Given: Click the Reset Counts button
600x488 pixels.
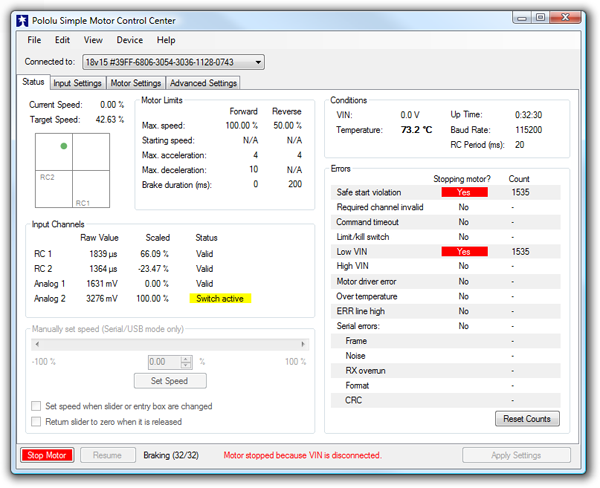Looking at the screenshot, I should (527, 418).
